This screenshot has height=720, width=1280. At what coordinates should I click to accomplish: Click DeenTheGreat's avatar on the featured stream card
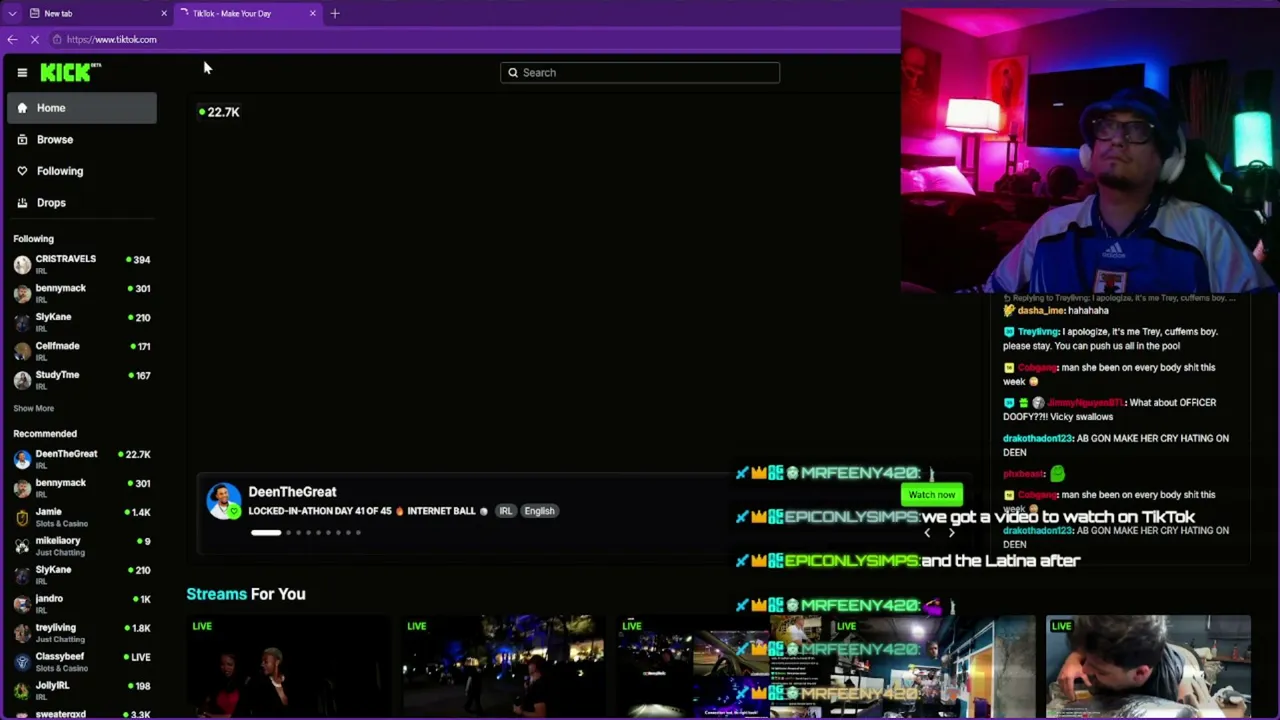point(223,501)
